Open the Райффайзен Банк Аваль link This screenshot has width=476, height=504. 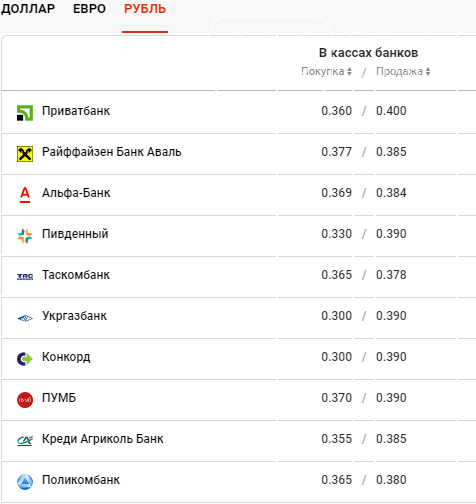112,152
